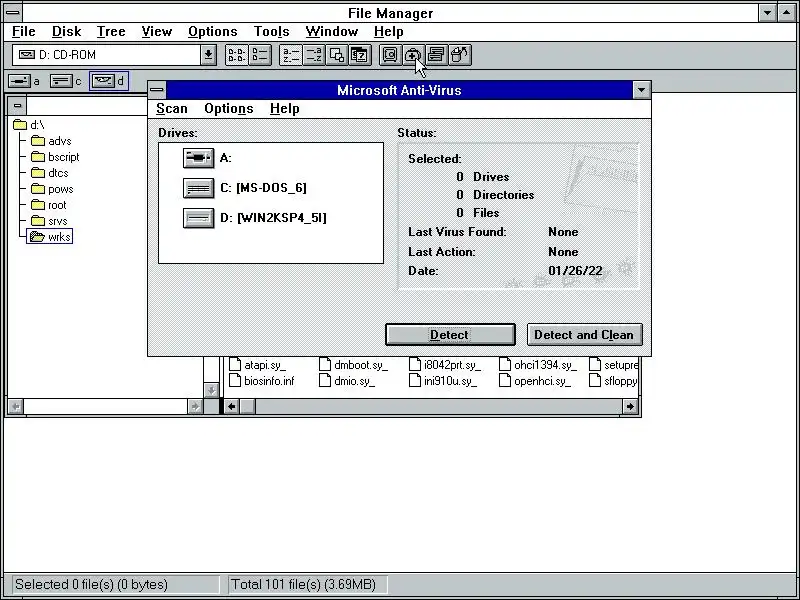Select file biosinfo.inf
The height and width of the screenshot is (600, 800).
click(x=262, y=381)
